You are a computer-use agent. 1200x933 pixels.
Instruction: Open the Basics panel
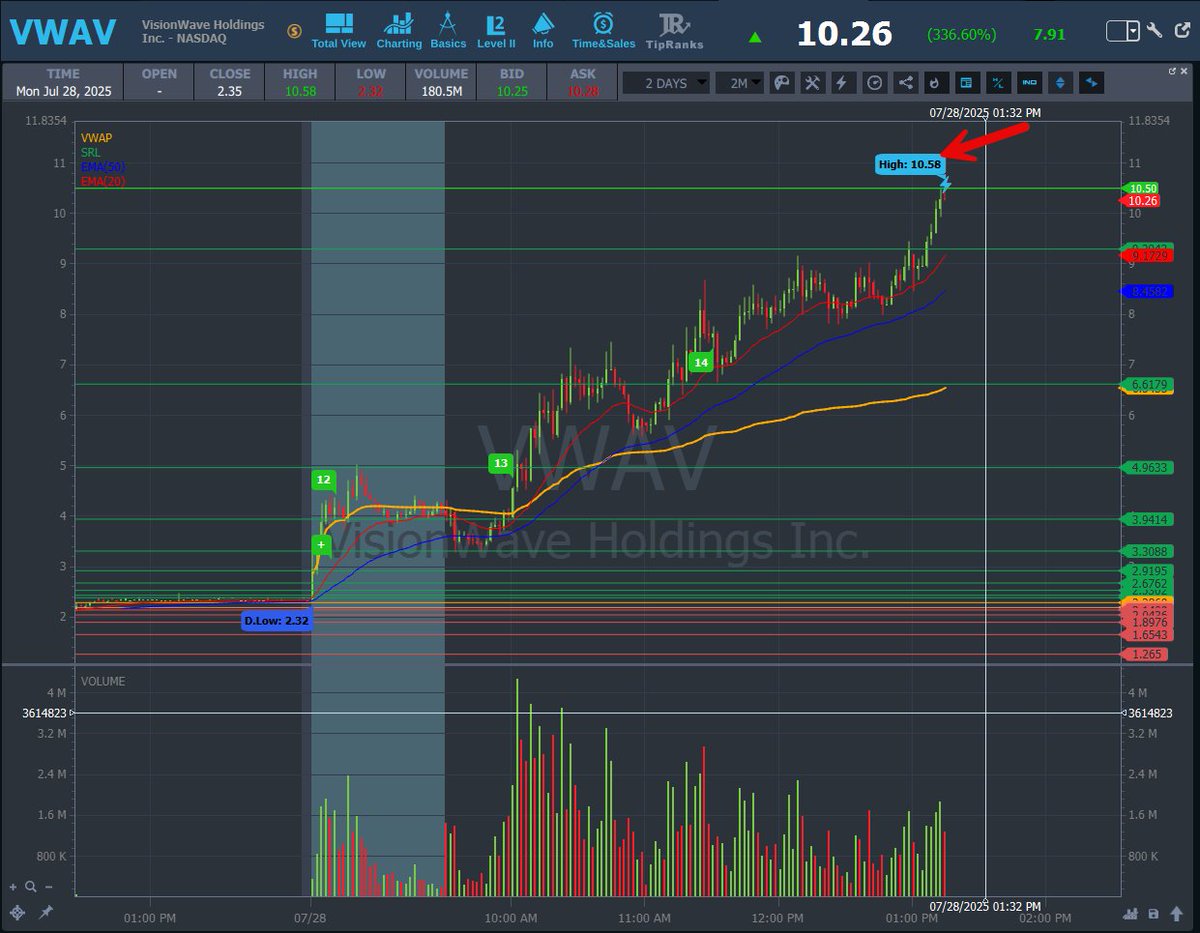click(448, 30)
